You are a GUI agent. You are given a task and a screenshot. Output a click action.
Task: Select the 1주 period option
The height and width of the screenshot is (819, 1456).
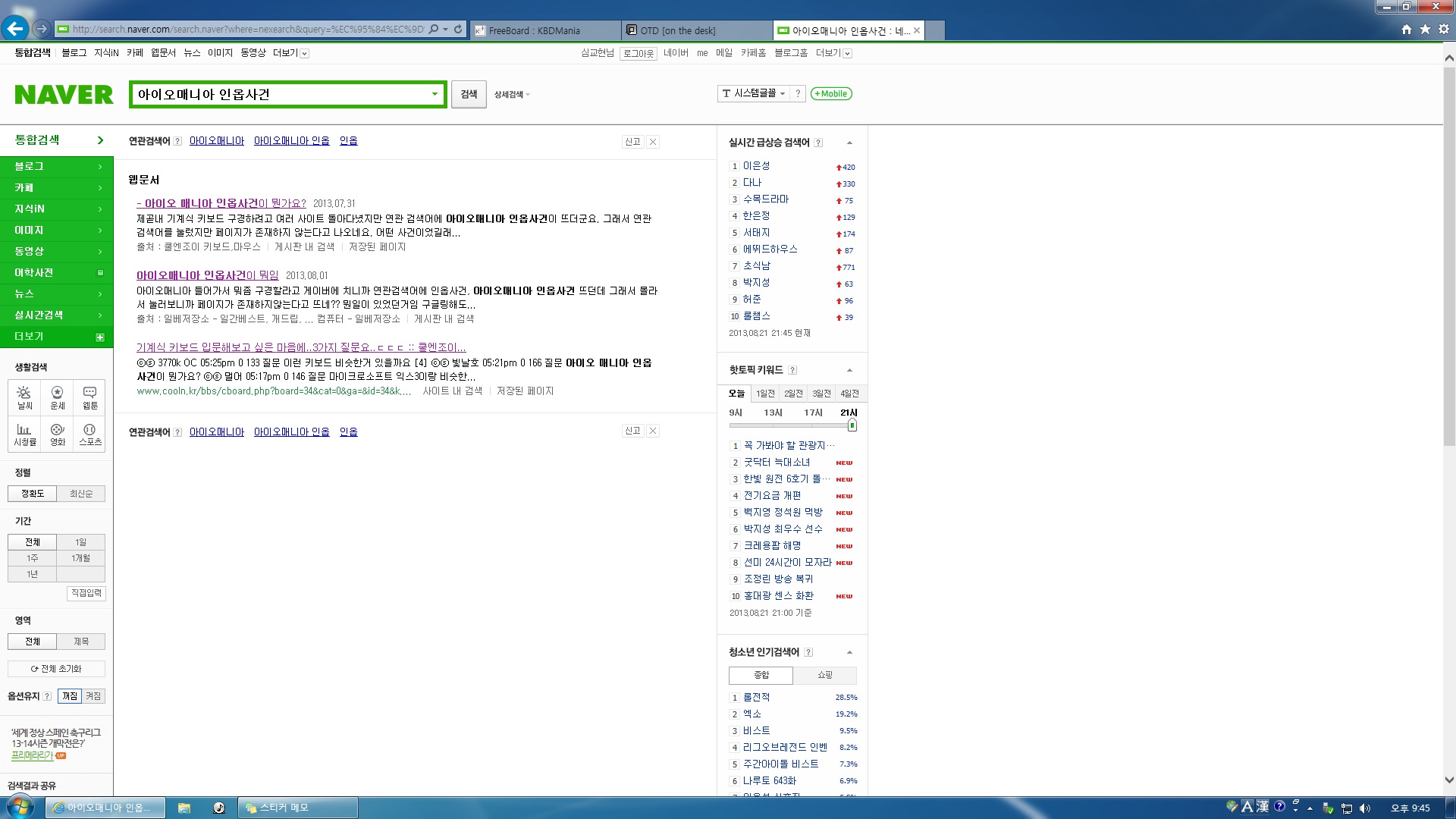33,558
